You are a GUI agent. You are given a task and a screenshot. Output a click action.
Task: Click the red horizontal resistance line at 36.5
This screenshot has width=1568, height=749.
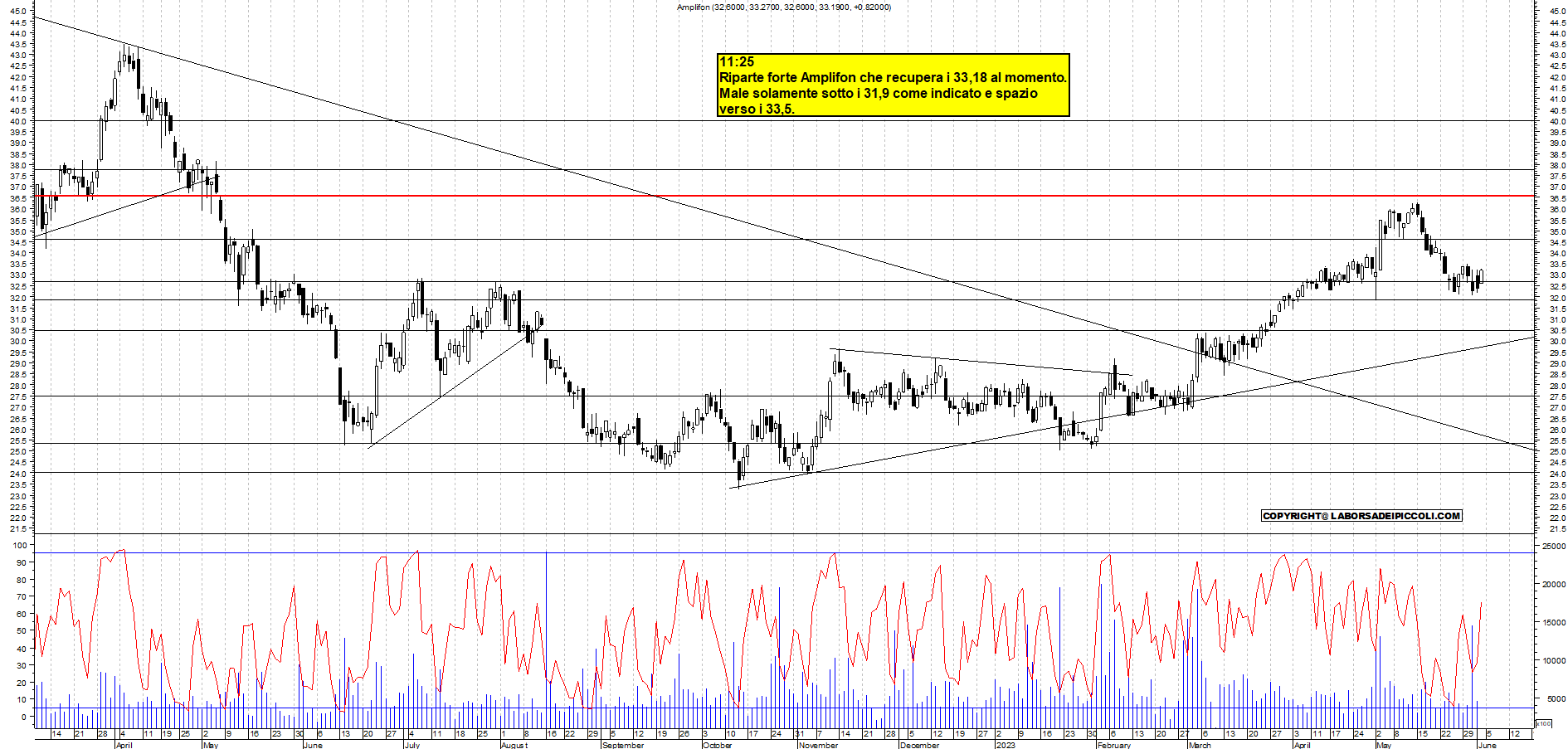(x=784, y=196)
